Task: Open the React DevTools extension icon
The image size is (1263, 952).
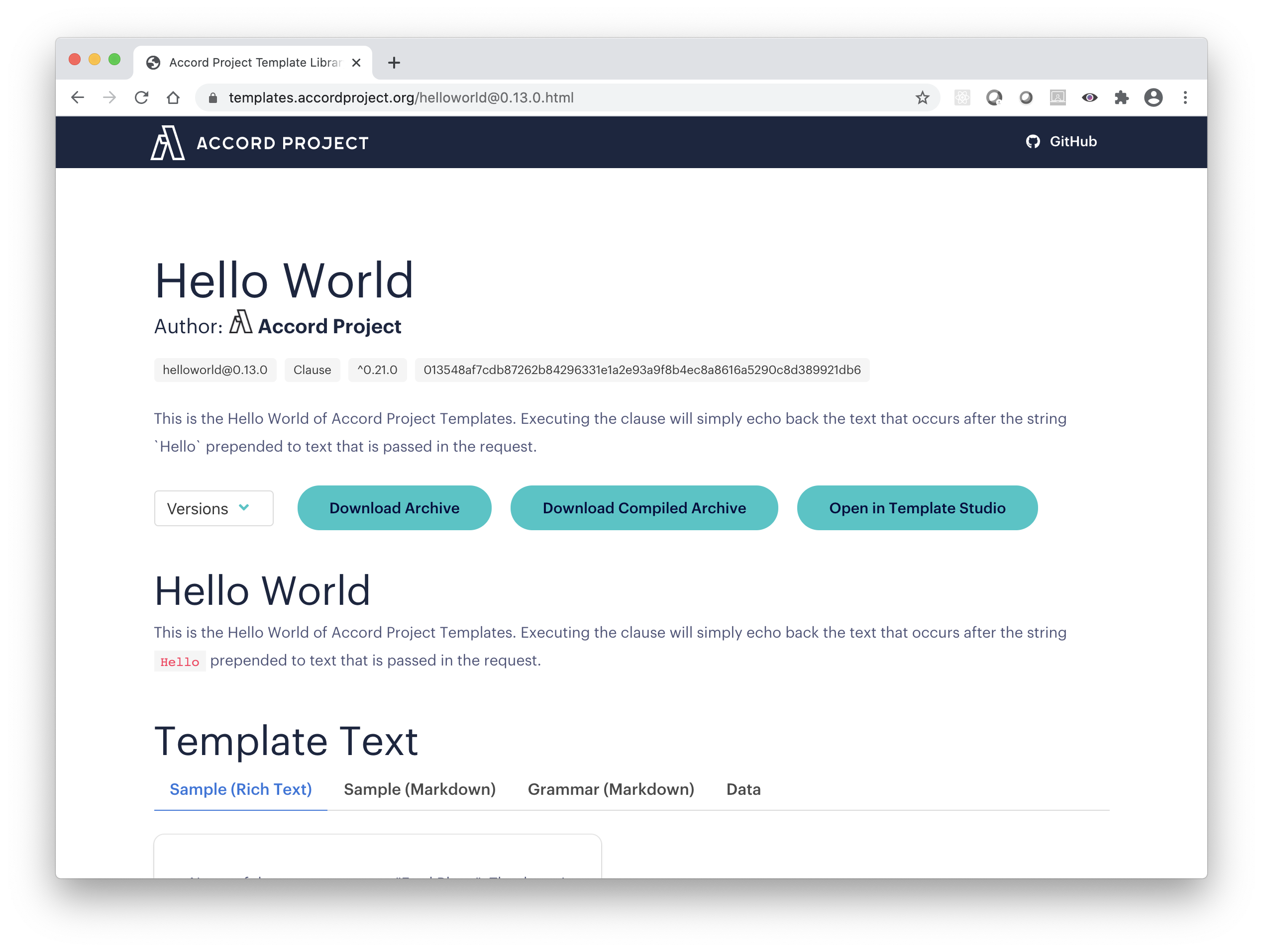Action: tap(962, 98)
